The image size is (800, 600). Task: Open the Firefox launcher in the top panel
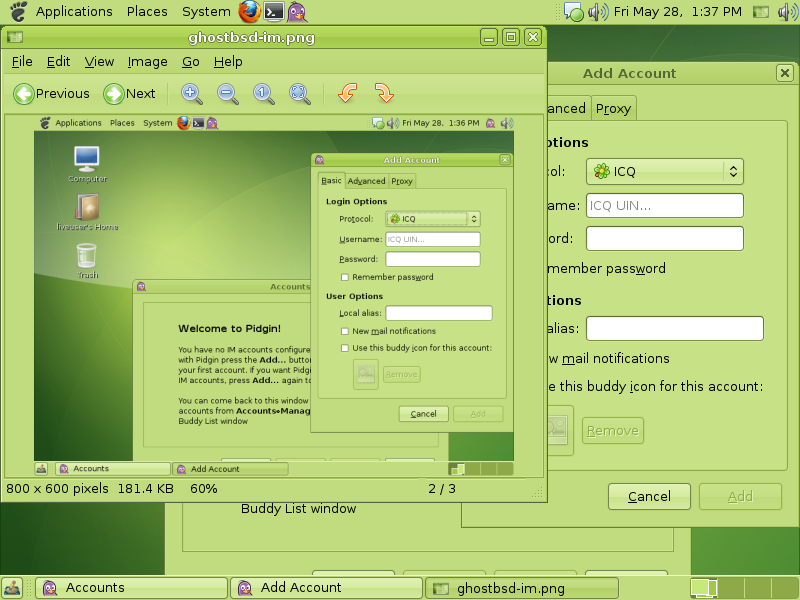click(249, 11)
